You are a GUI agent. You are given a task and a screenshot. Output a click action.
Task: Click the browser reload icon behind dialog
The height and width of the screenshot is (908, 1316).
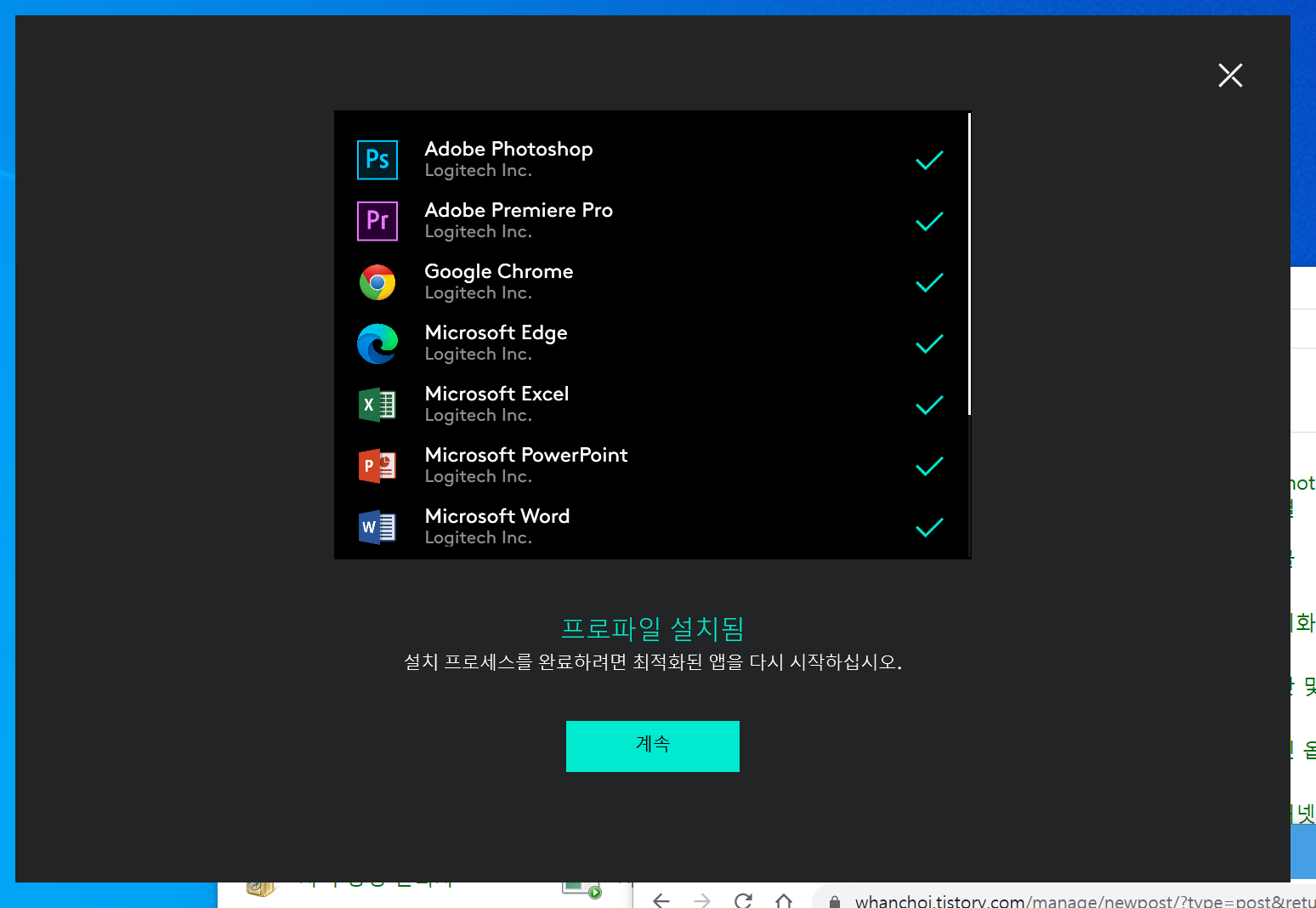pyautogui.click(x=743, y=899)
